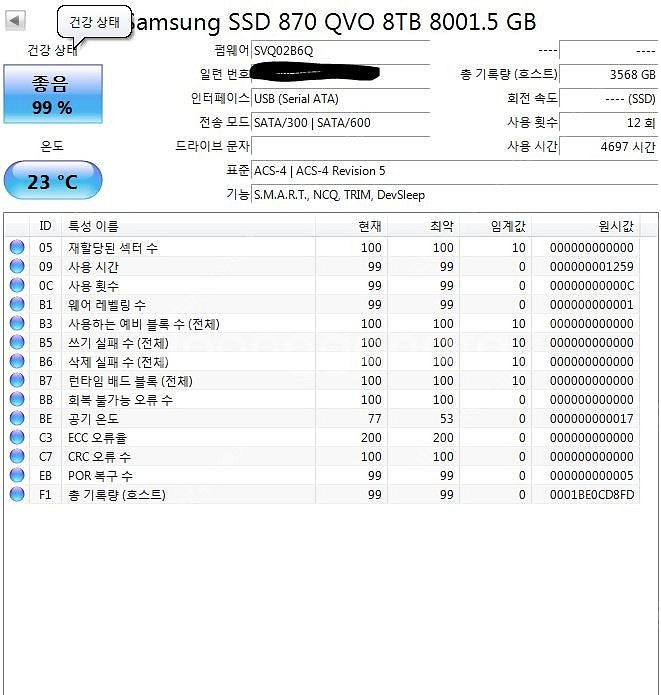Click status icon for C3 ECC 오류율

pos(17,437)
